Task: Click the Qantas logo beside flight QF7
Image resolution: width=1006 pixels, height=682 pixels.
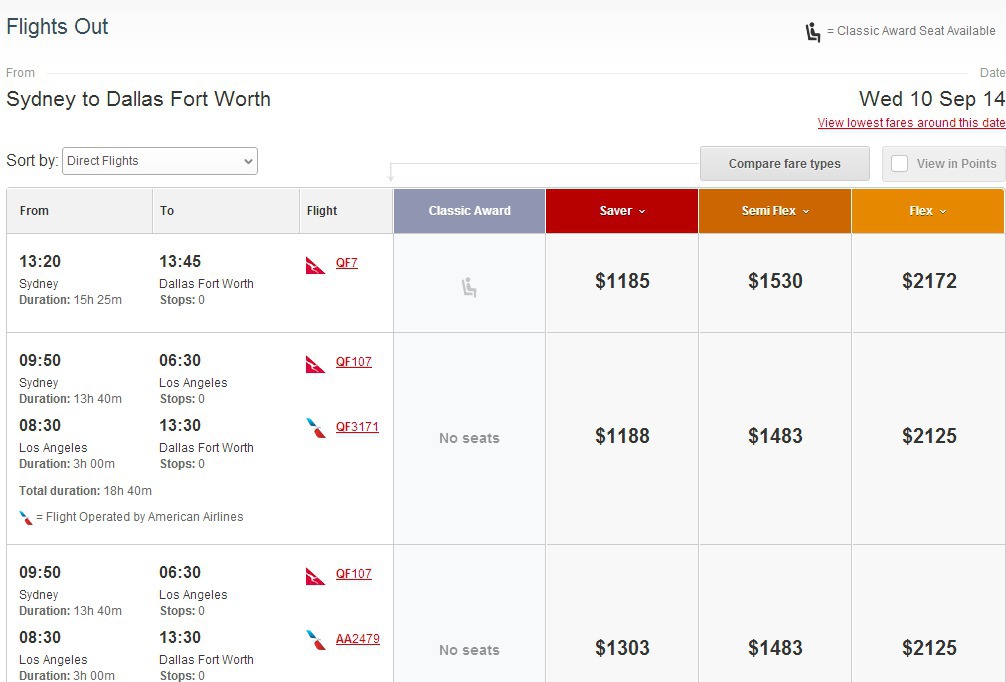Action: pos(316,265)
